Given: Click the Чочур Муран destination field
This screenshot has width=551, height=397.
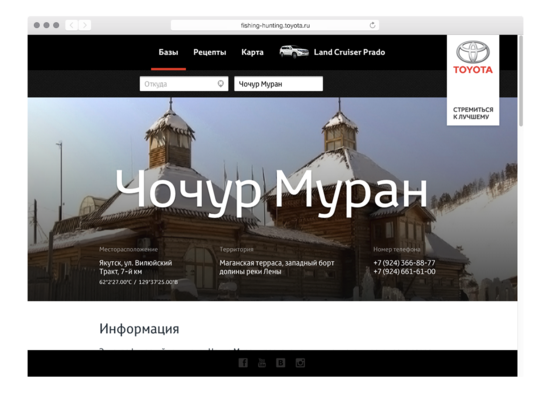Looking at the screenshot, I should click(x=278, y=84).
